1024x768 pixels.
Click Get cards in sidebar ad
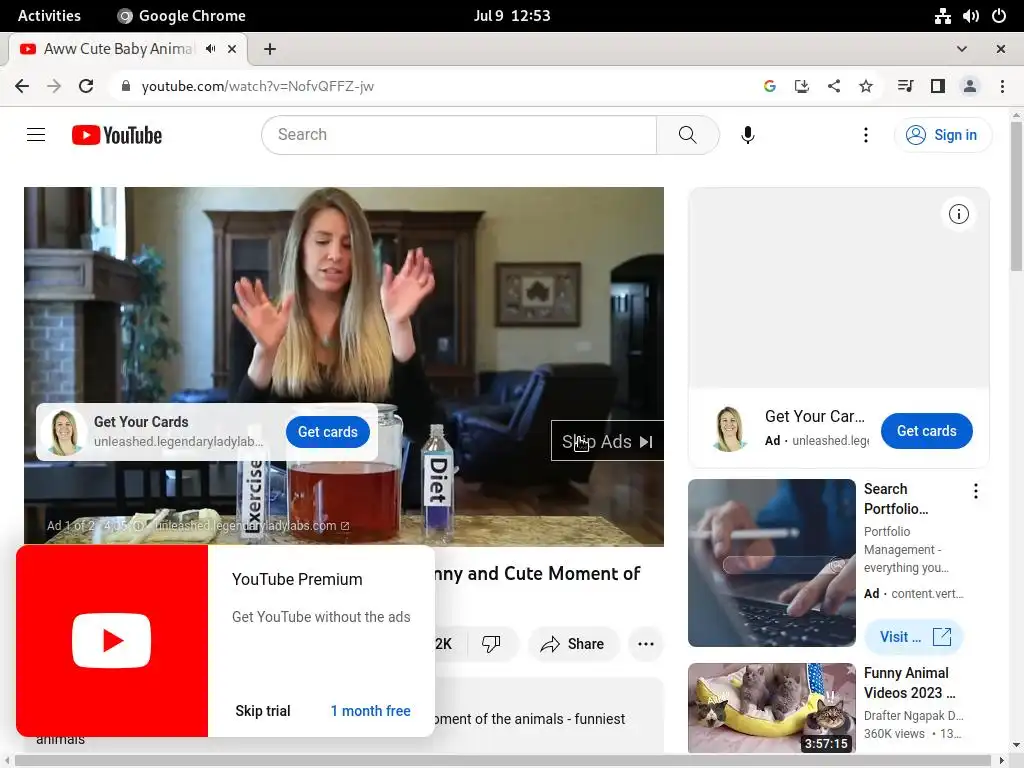click(x=926, y=430)
